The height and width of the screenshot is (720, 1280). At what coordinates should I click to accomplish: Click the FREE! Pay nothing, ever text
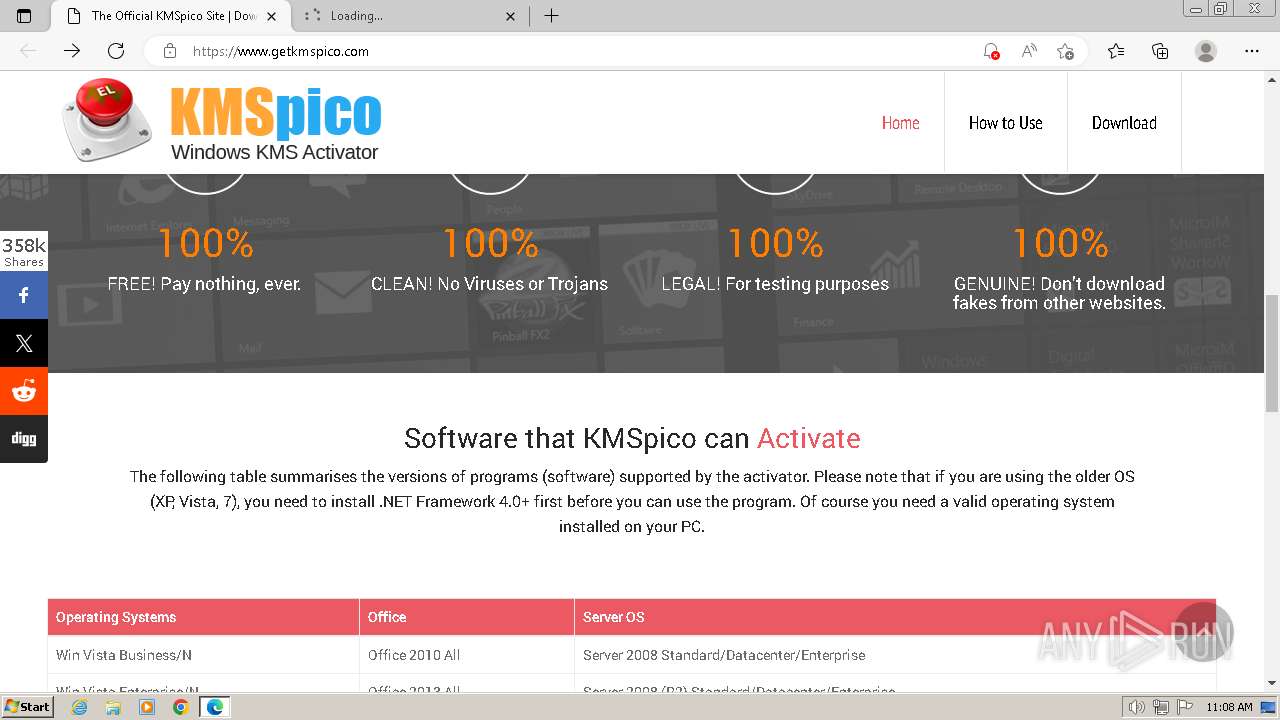(x=204, y=284)
